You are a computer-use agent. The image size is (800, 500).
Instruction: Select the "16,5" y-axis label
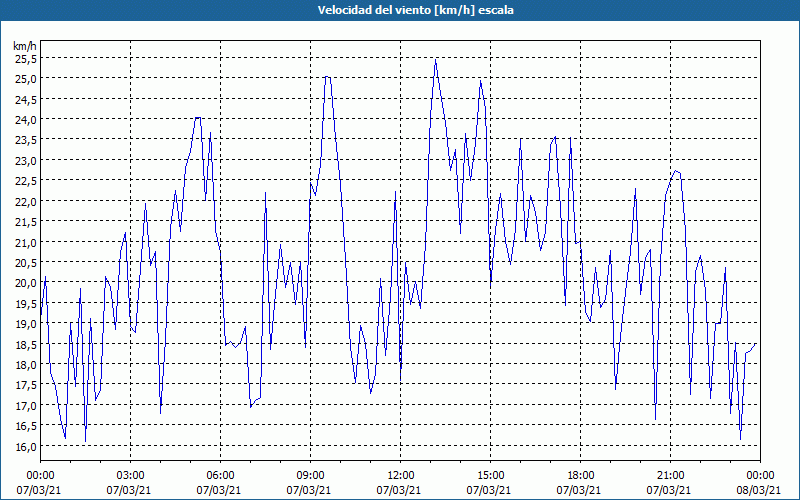pyautogui.click(x=25, y=427)
